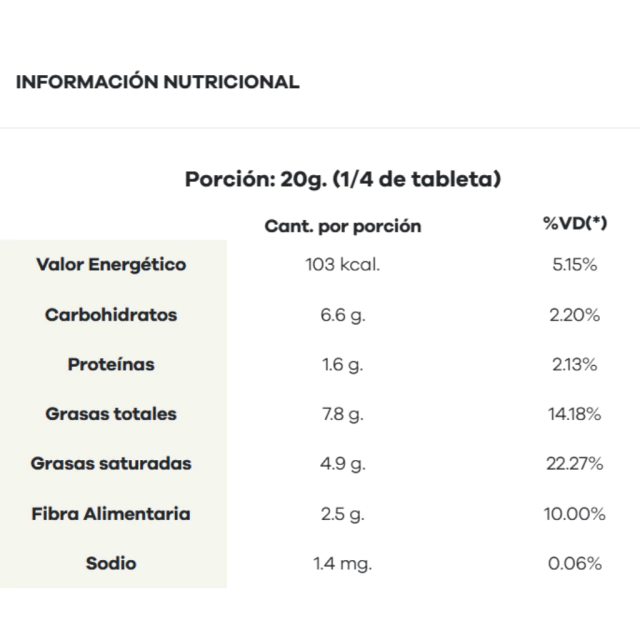
Task: Click the 1.4 mg. sodium amount
Action: (343, 564)
